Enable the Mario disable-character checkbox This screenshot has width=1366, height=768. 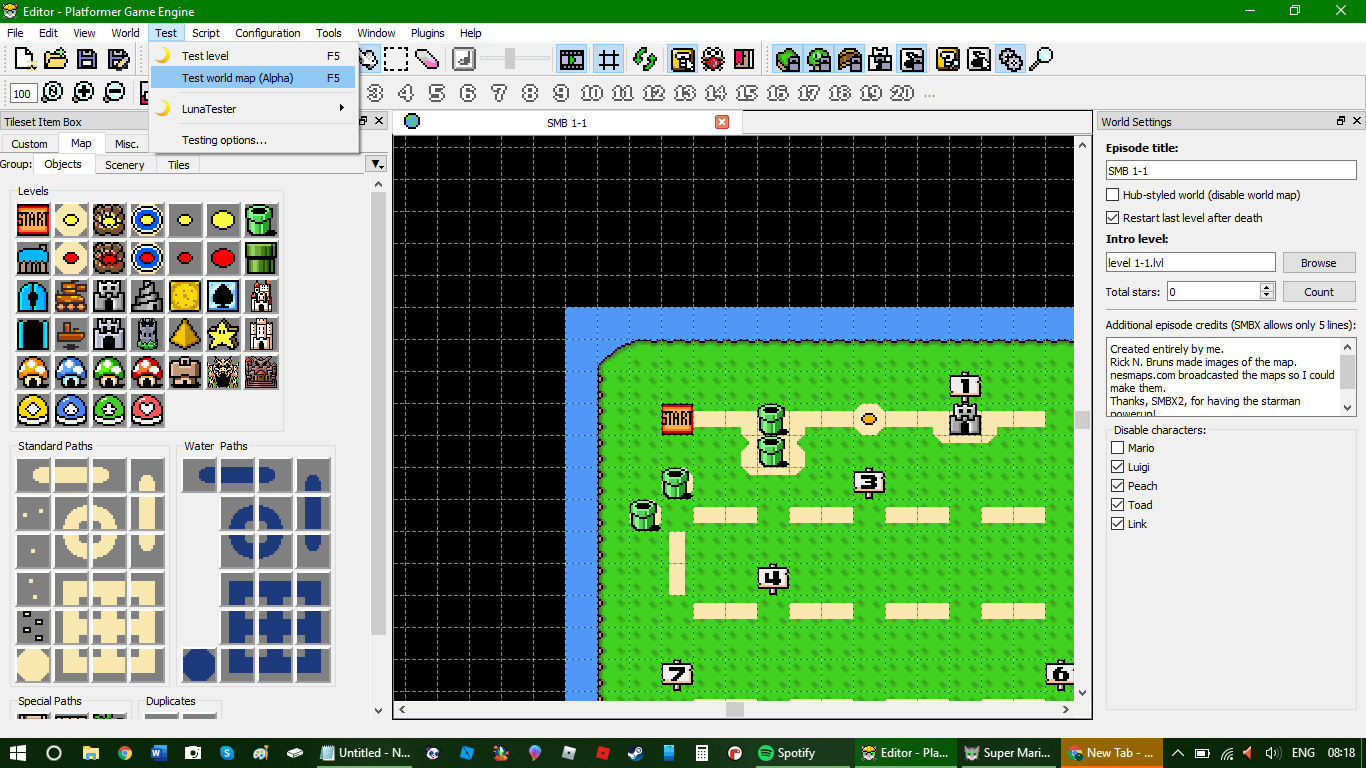pos(1118,448)
